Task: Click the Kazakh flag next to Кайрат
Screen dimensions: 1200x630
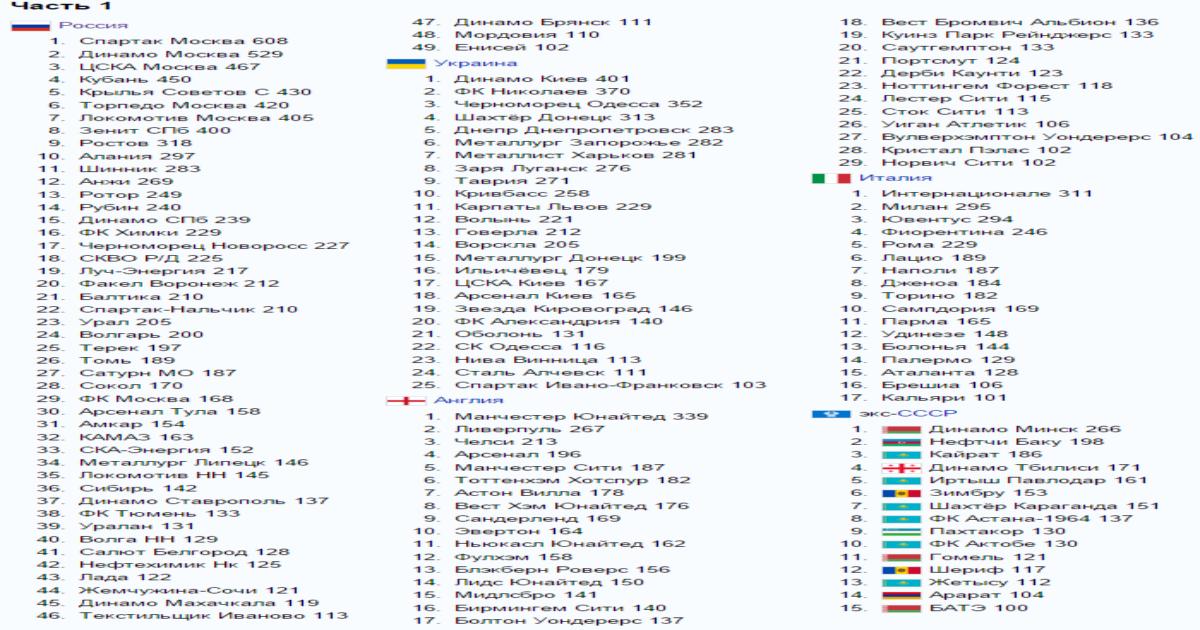Action: pos(901,455)
